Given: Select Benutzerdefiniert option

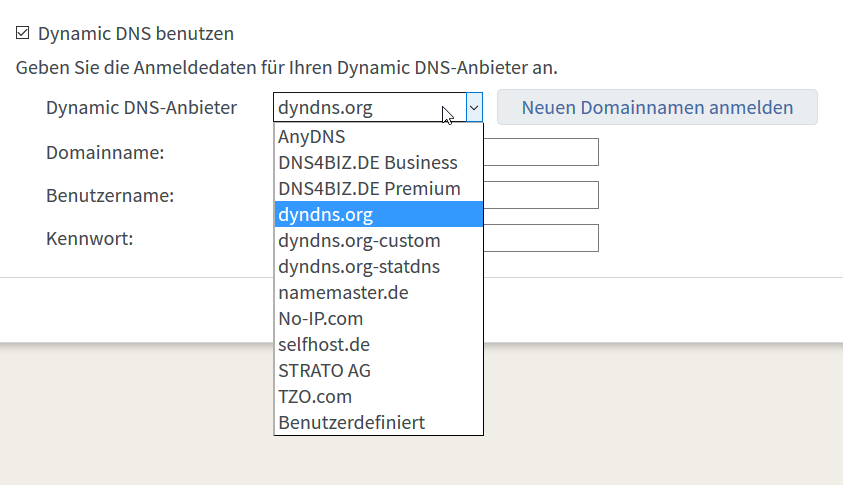Looking at the screenshot, I should [x=378, y=422].
